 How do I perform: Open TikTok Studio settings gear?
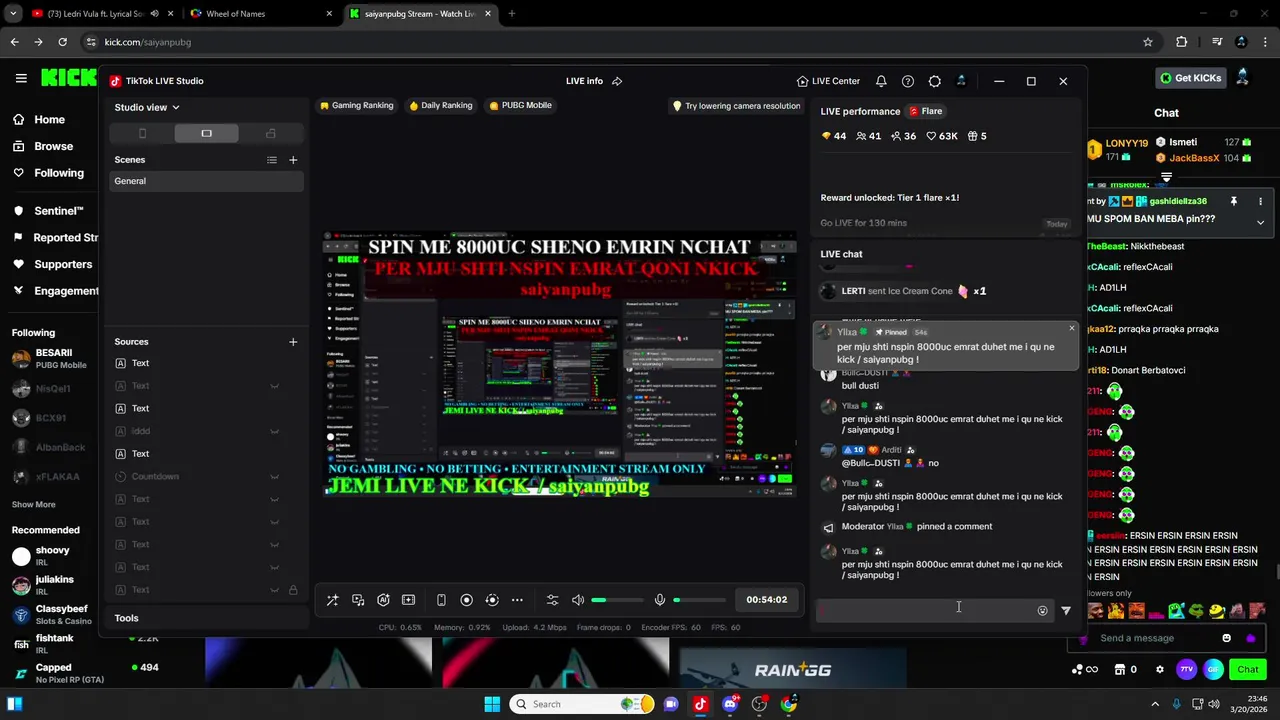tap(935, 81)
